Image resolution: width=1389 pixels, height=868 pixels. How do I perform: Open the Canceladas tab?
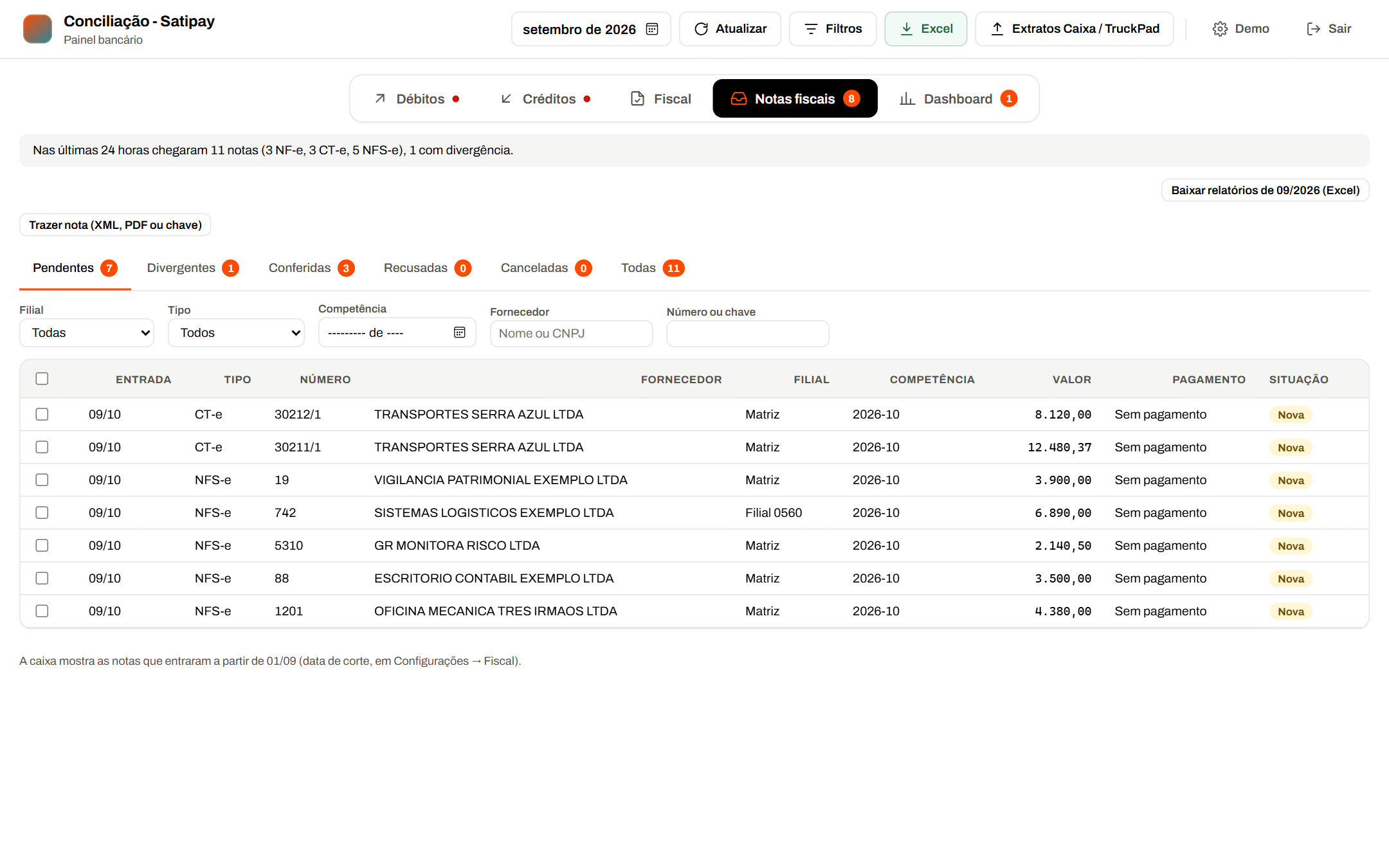tap(546, 268)
